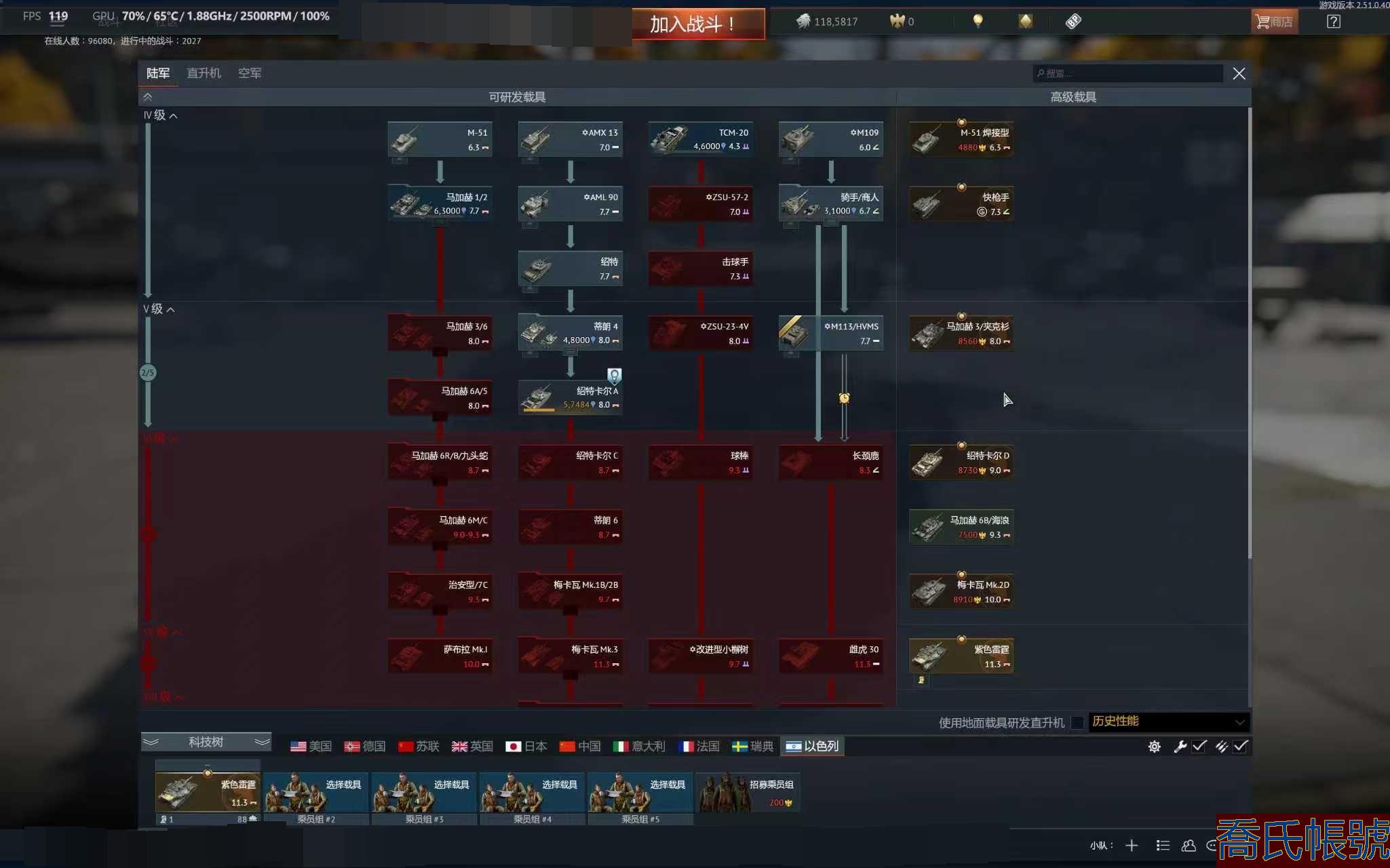Add squad member with plus icon
Image resolution: width=1390 pixels, height=868 pixels.
1132,846
